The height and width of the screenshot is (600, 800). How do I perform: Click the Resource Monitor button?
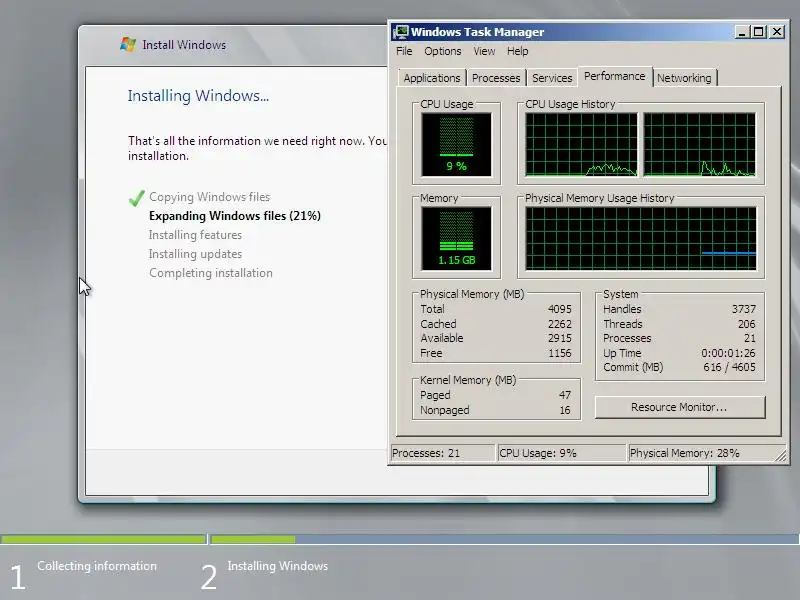680,407
